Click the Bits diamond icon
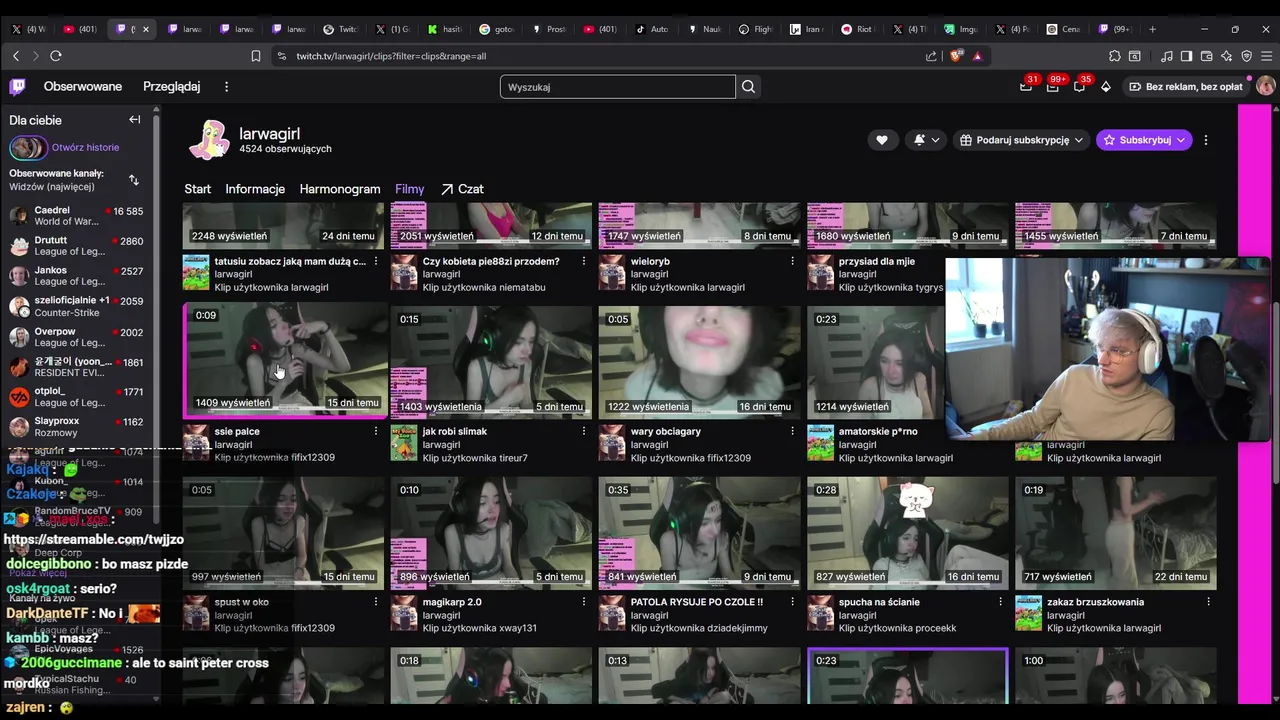Image resolution: width=1280 pixels, height=720 pixels. 1105,87
